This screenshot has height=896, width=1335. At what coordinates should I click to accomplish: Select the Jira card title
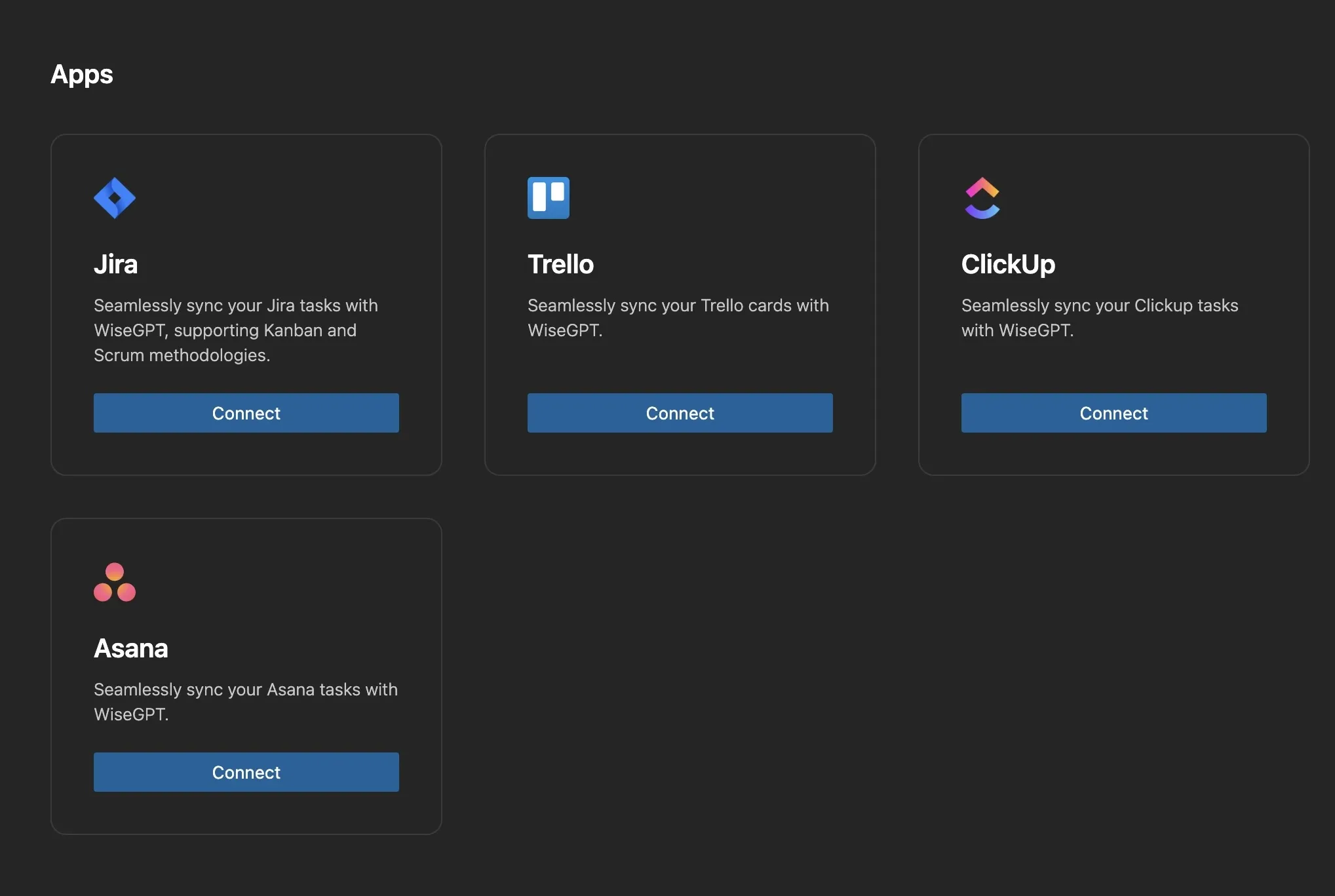tap(116, 264)
